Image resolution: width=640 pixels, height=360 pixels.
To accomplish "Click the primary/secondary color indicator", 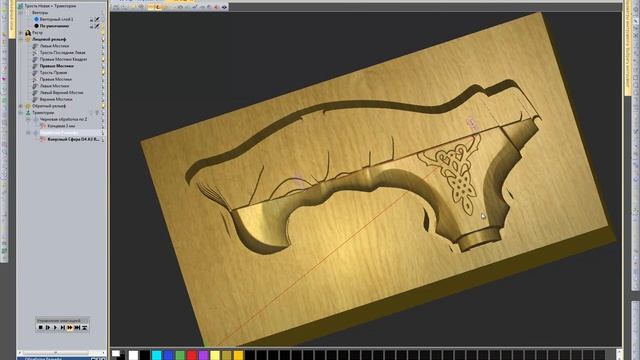I will pyautogui.click(x=119, y=355).
